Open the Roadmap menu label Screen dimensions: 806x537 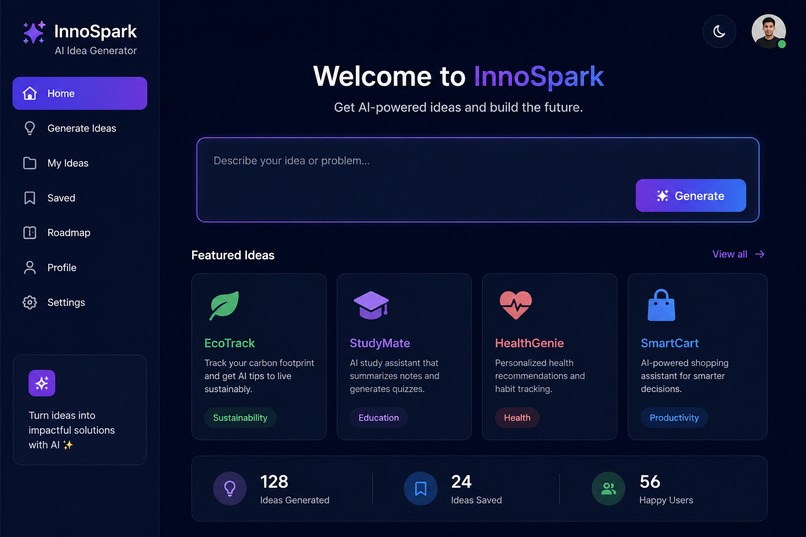[x=69, y=233]
